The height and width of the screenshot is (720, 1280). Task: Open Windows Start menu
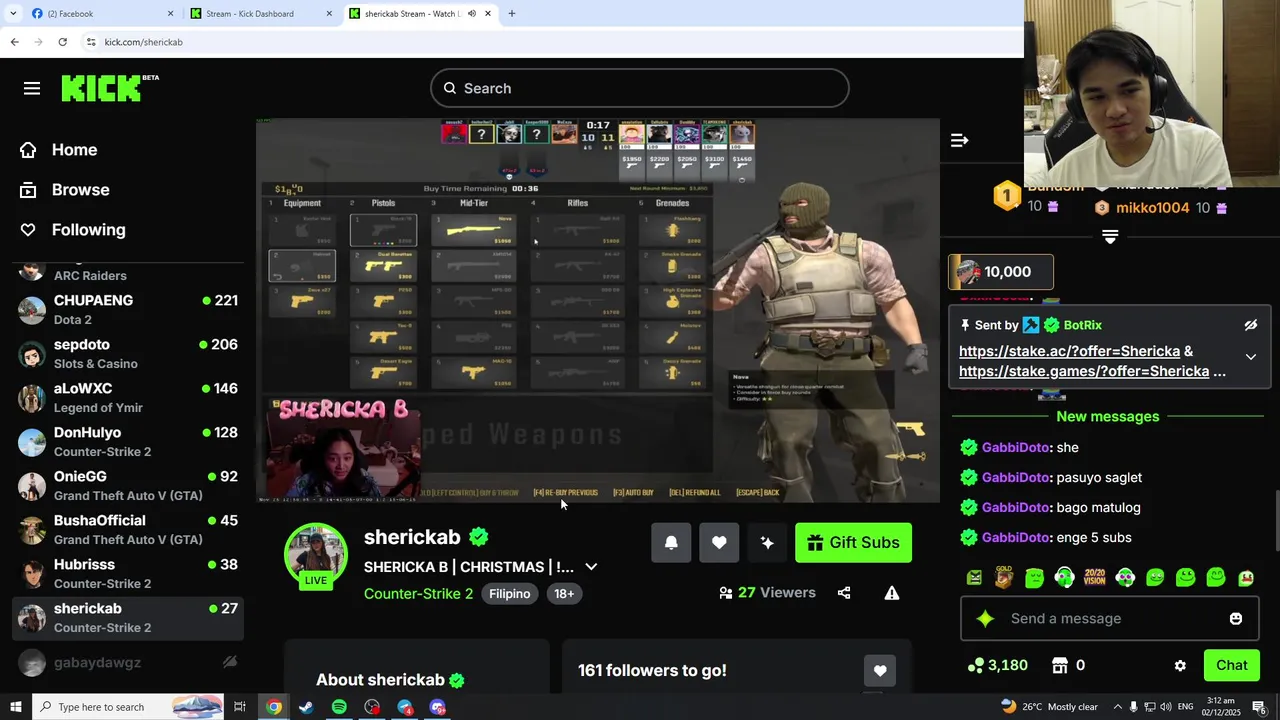(15, 707)
